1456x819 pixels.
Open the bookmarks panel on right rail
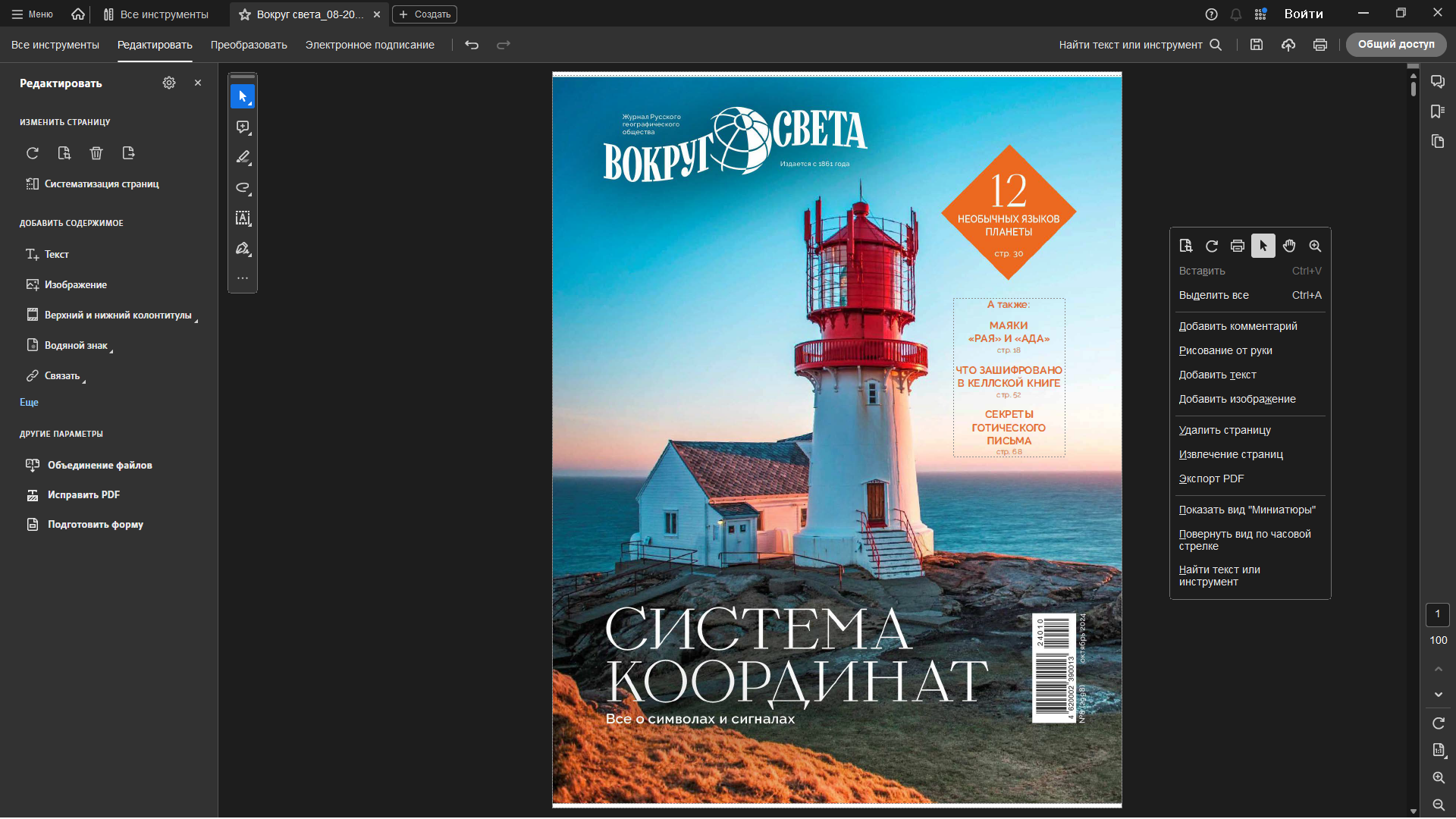[1438, 111]
